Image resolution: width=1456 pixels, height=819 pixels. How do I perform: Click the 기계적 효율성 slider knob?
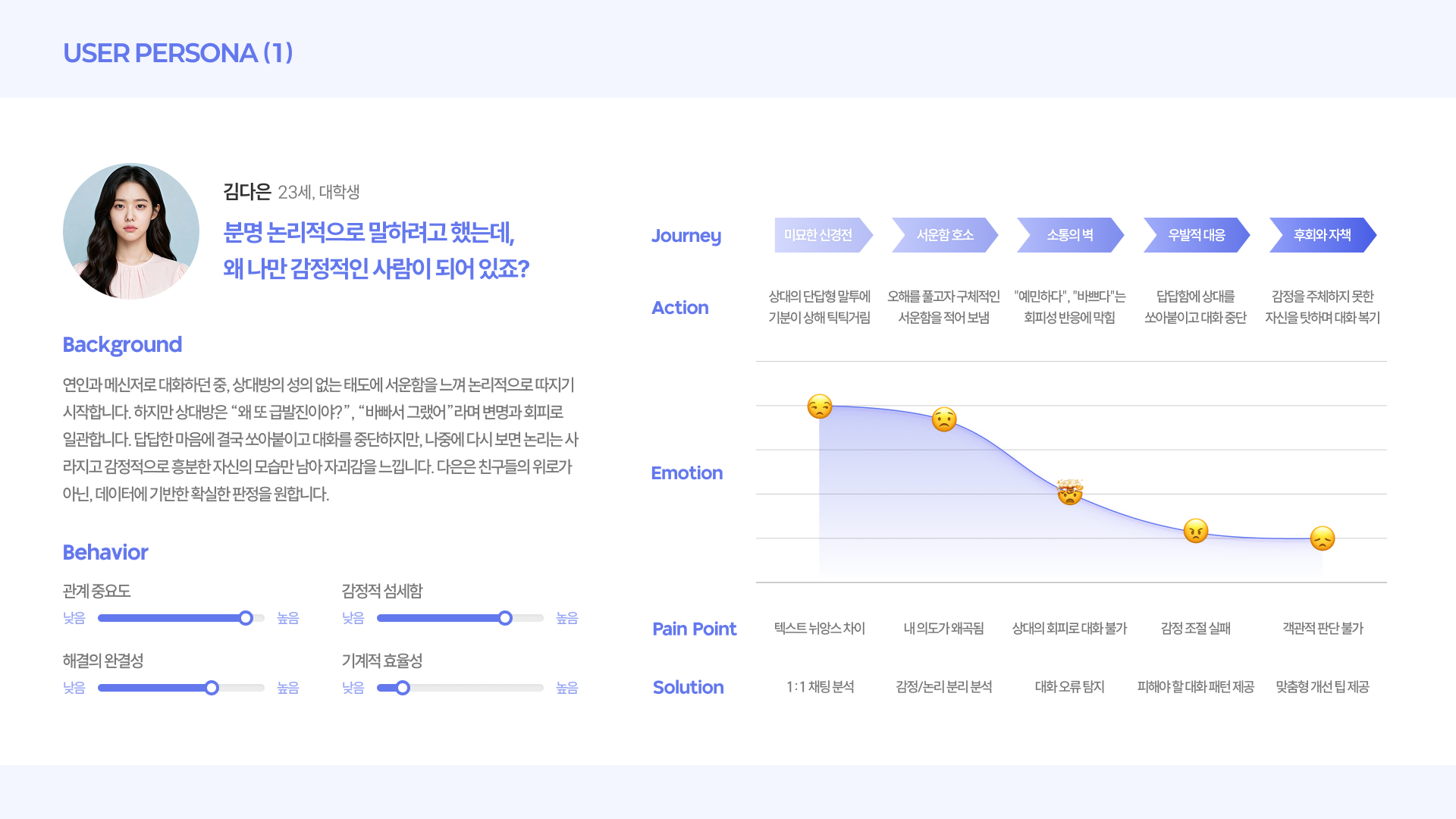point(402,688)
